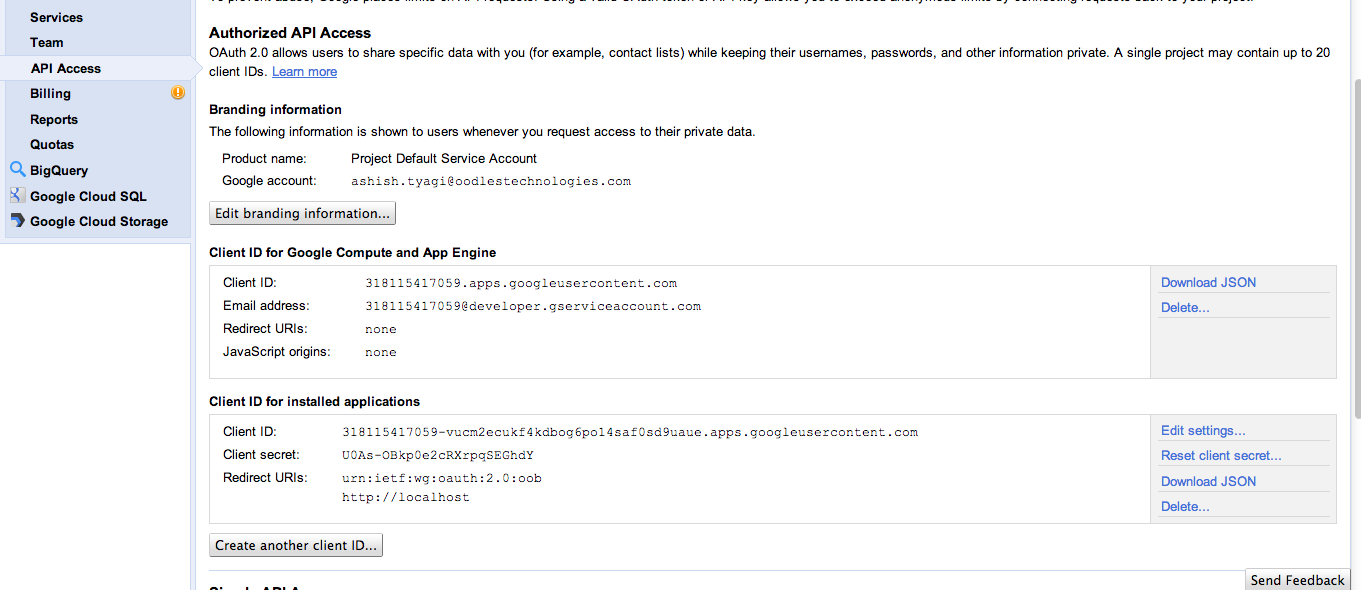Open the Team sidebar section
This screenshot has width=1361, height=590.
pyautogui.click(x=47, y=42)
